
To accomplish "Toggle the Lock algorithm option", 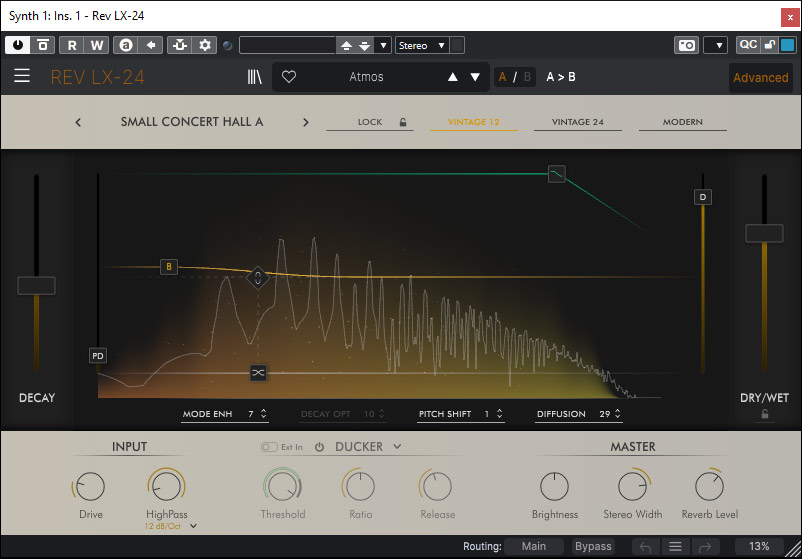I will tap(381, 122).
